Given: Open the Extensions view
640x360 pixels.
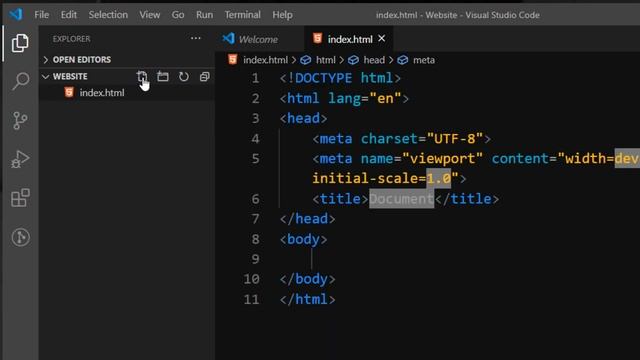Looking at the screenshot, I should click(x=20, y=198).
